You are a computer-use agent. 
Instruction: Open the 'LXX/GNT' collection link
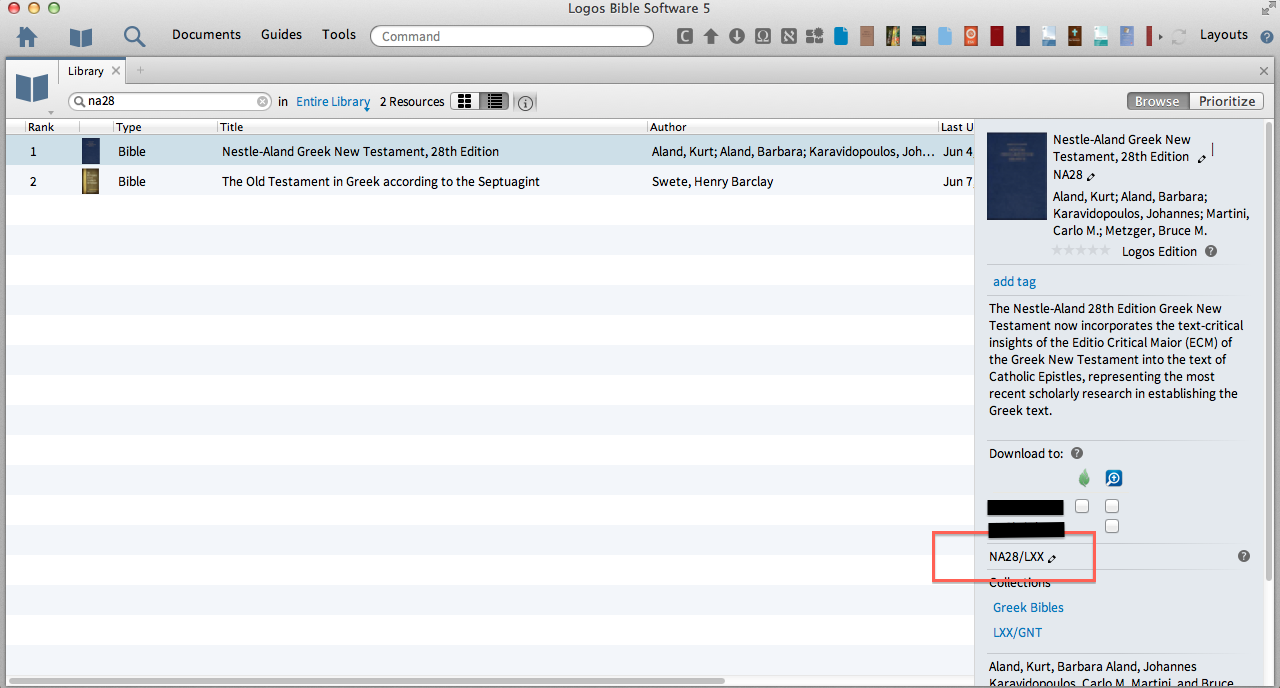[x=1018, y=633]
